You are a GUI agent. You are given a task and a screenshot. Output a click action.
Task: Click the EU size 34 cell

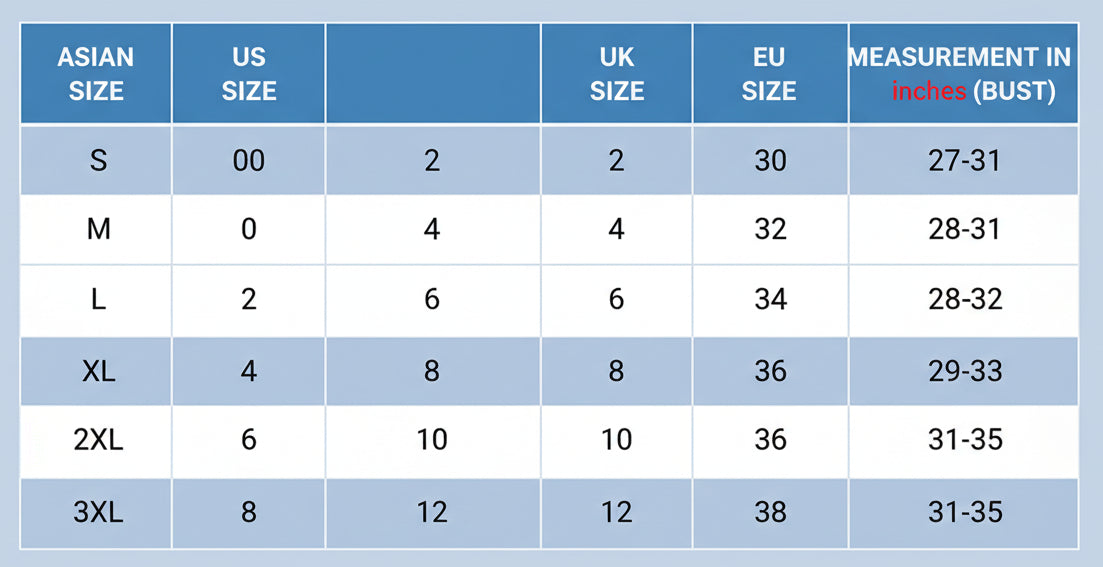tap(770, 300)
